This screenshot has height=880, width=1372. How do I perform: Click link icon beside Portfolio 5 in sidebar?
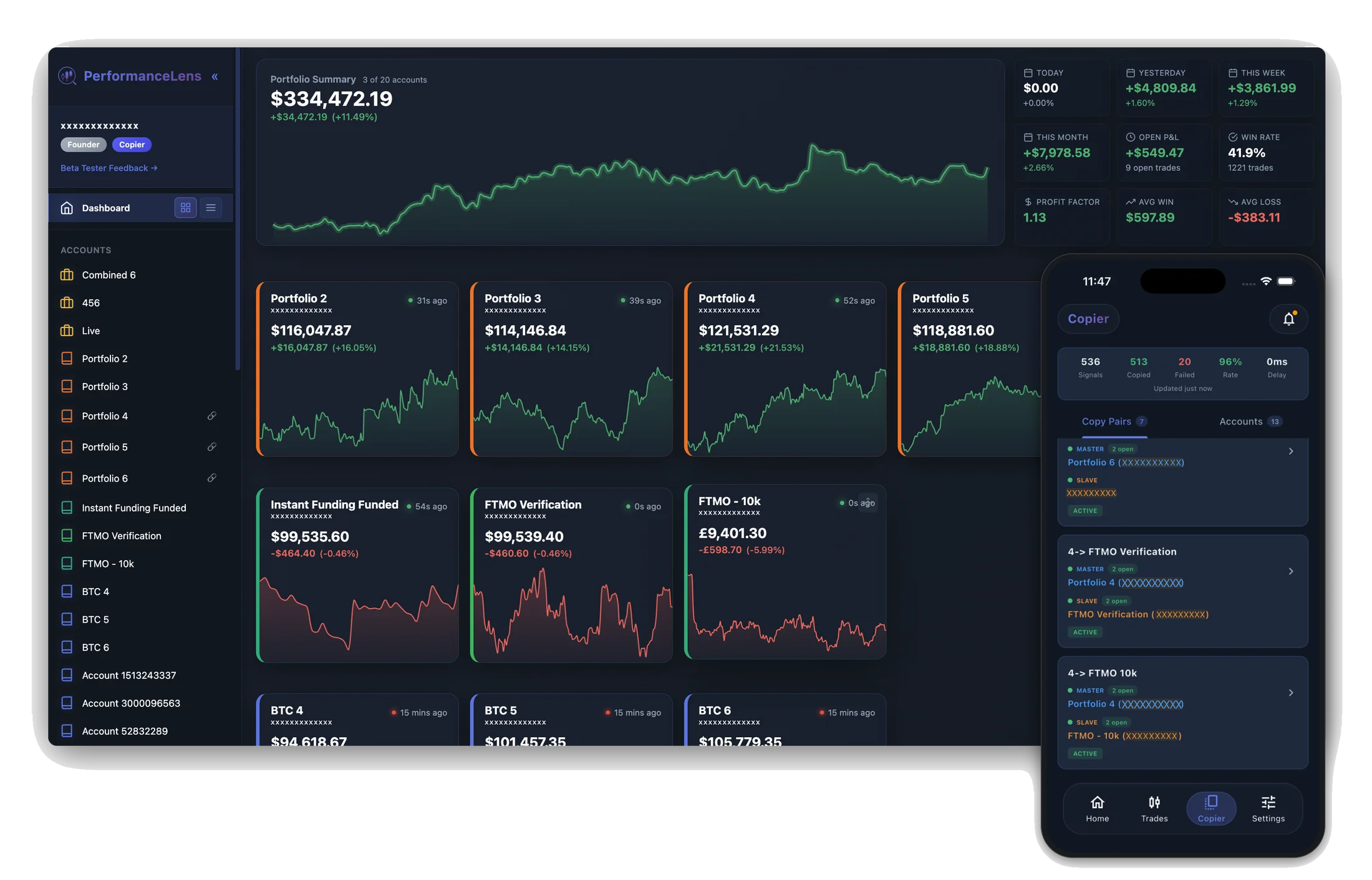point(212,447)
